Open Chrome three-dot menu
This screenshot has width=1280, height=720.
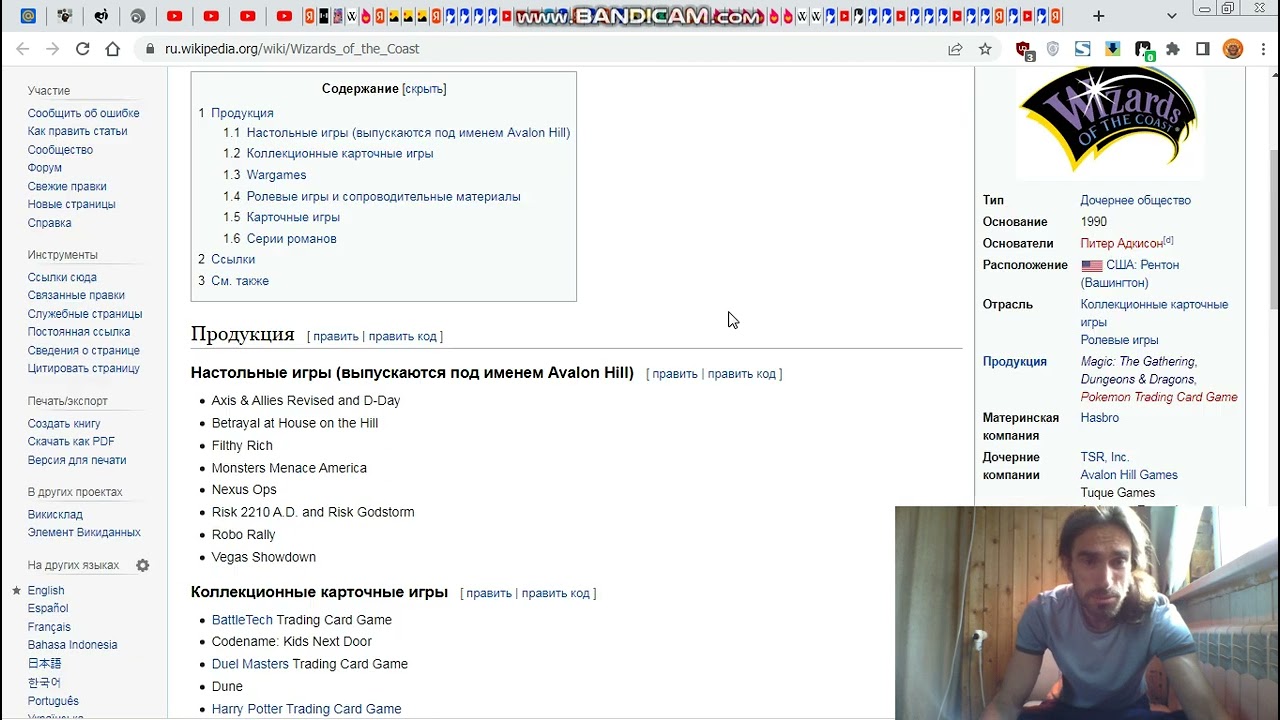[x=1262, y=49]
